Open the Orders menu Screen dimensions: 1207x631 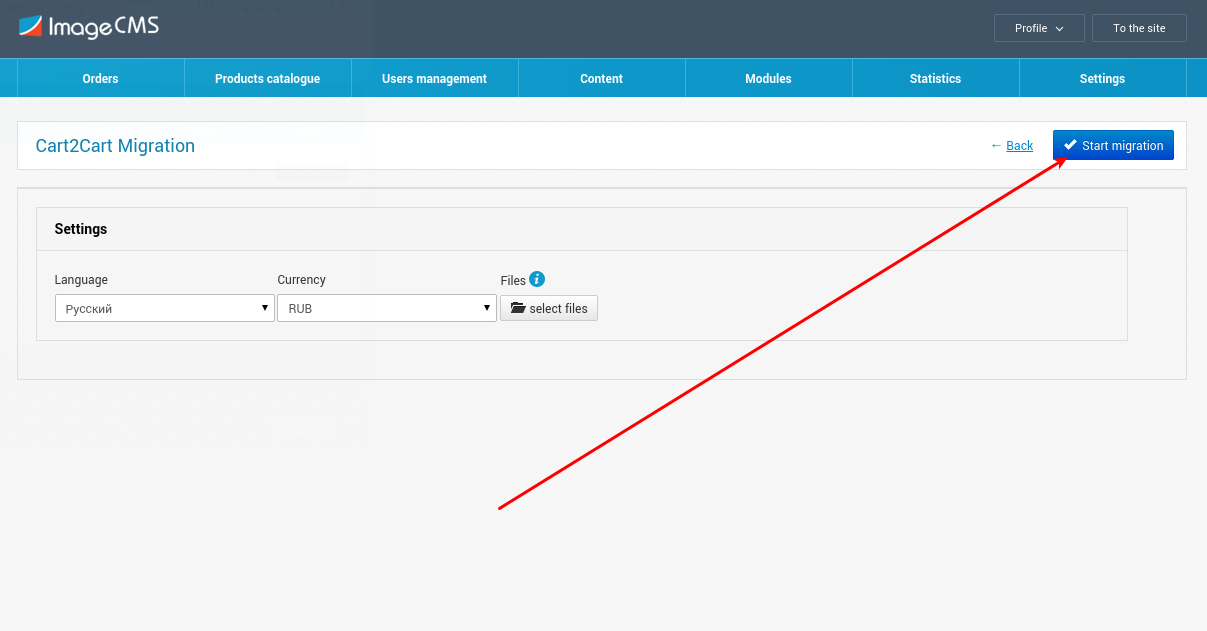[101, 78]
